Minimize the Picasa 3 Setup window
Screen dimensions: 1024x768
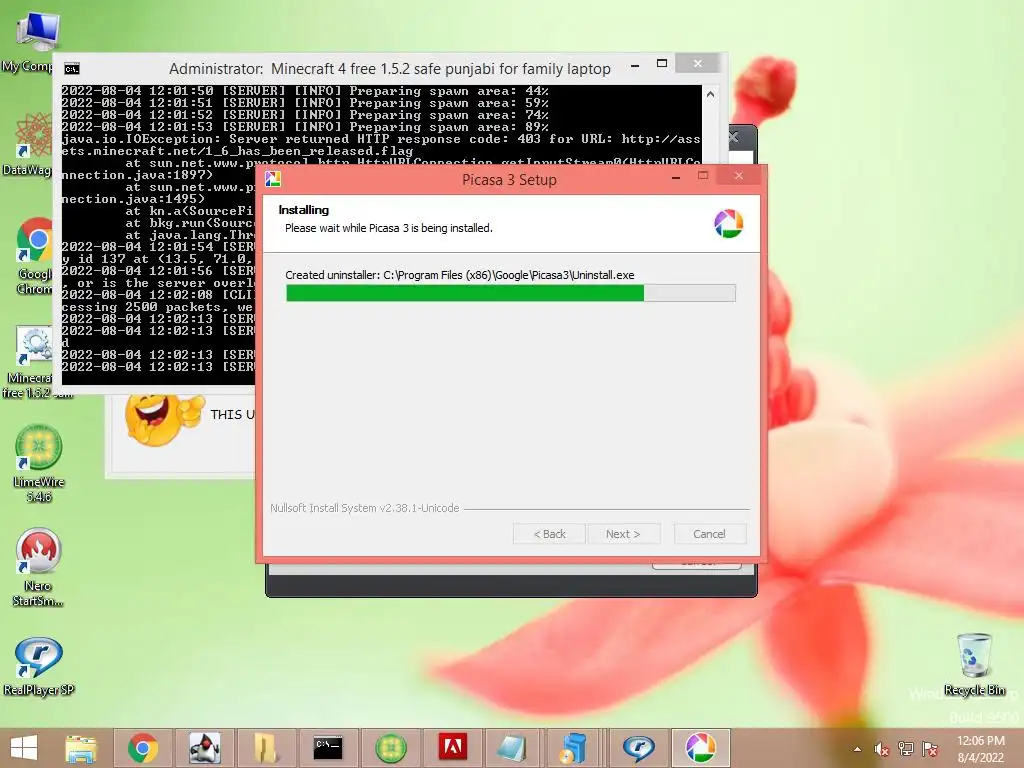click(676, 177)
